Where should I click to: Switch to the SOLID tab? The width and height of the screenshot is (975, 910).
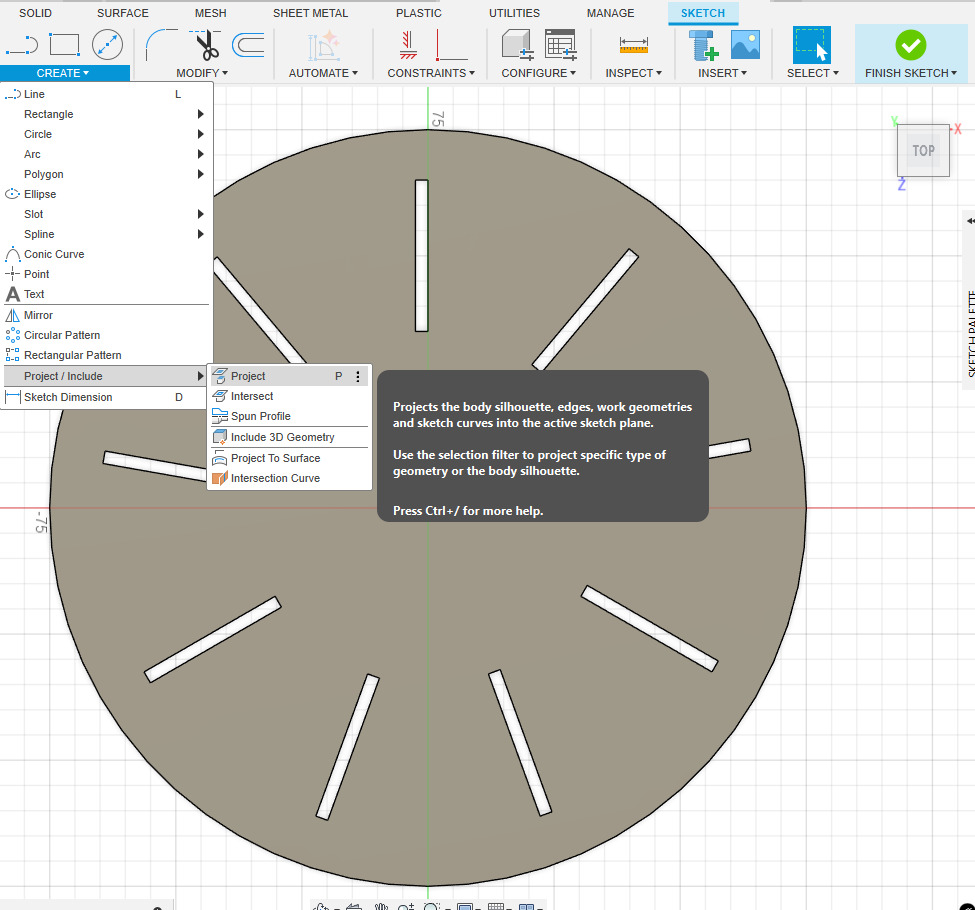[35, 13]
